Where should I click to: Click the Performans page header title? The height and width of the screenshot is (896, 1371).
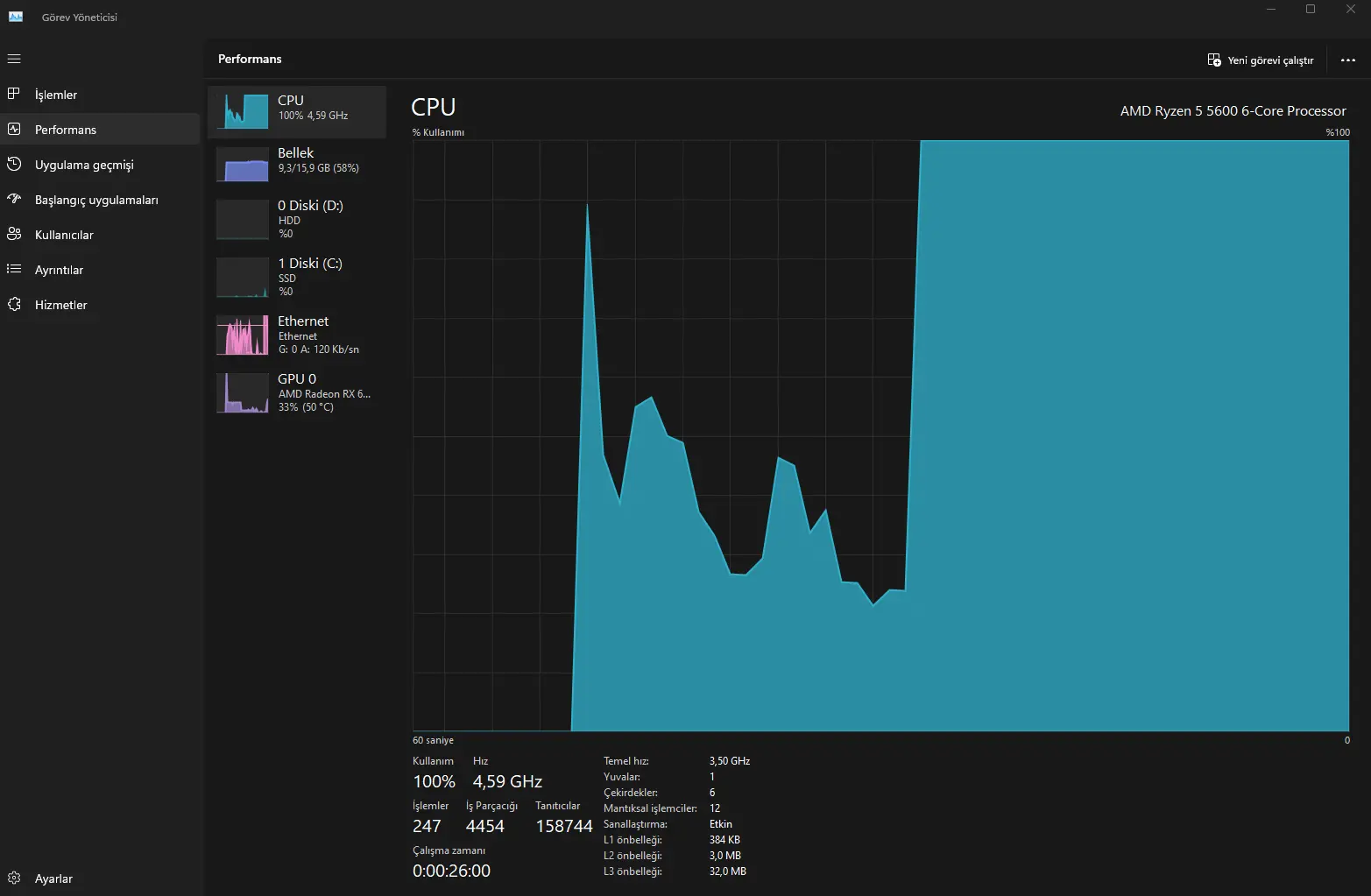(250, 59)
